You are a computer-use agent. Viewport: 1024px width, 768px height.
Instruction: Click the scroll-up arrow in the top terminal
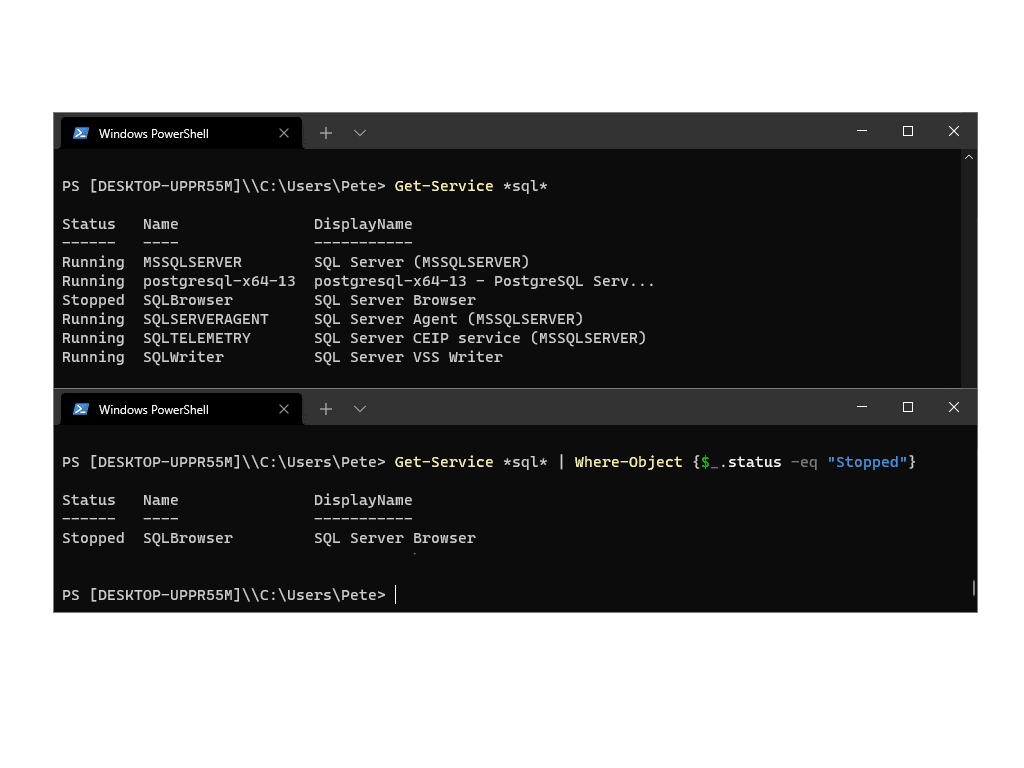(x=968, y=156)
